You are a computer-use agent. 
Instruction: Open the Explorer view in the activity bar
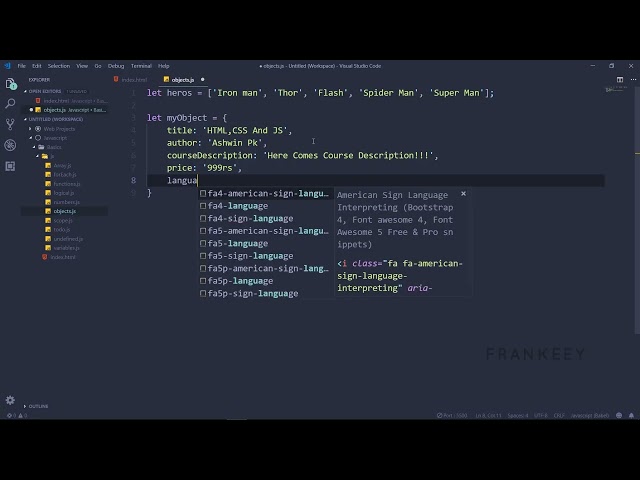[11, 84]
